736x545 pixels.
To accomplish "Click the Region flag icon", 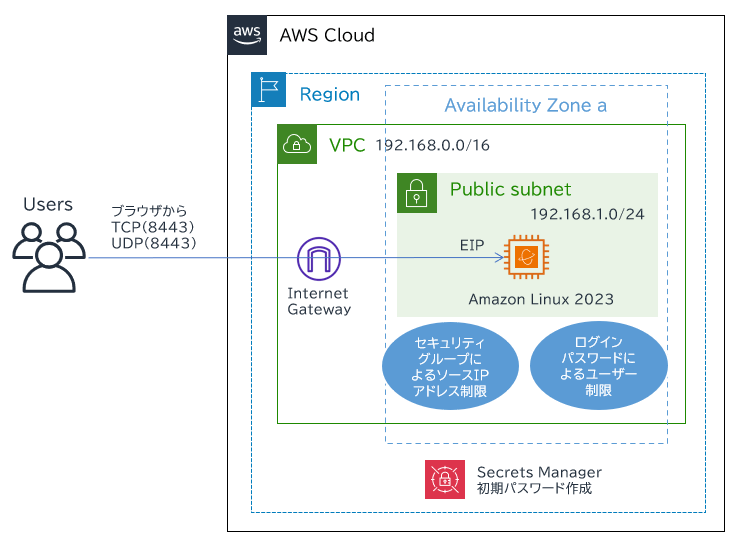I will (268, 90).
